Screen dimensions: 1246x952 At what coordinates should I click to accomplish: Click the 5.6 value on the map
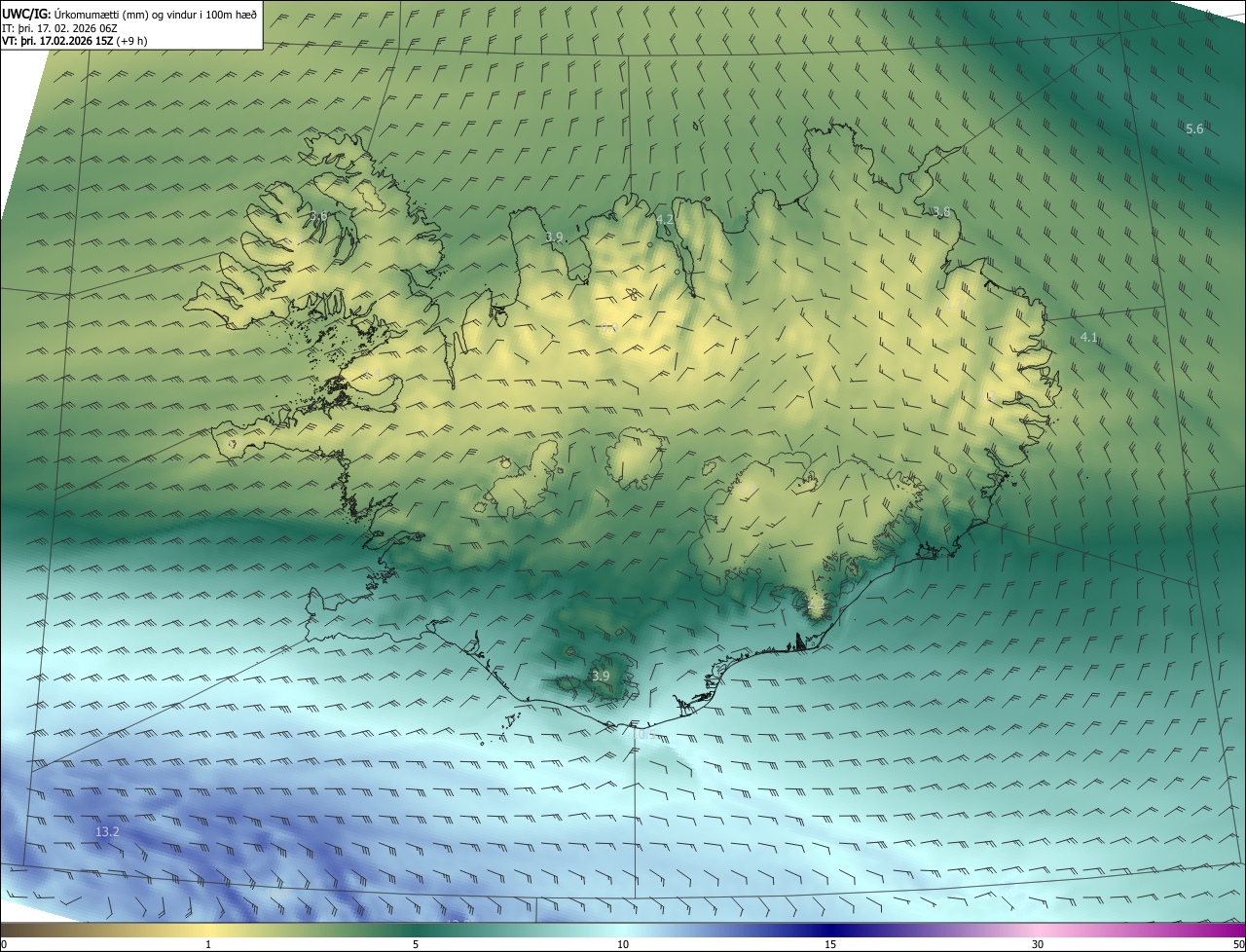click(1194, 128)
